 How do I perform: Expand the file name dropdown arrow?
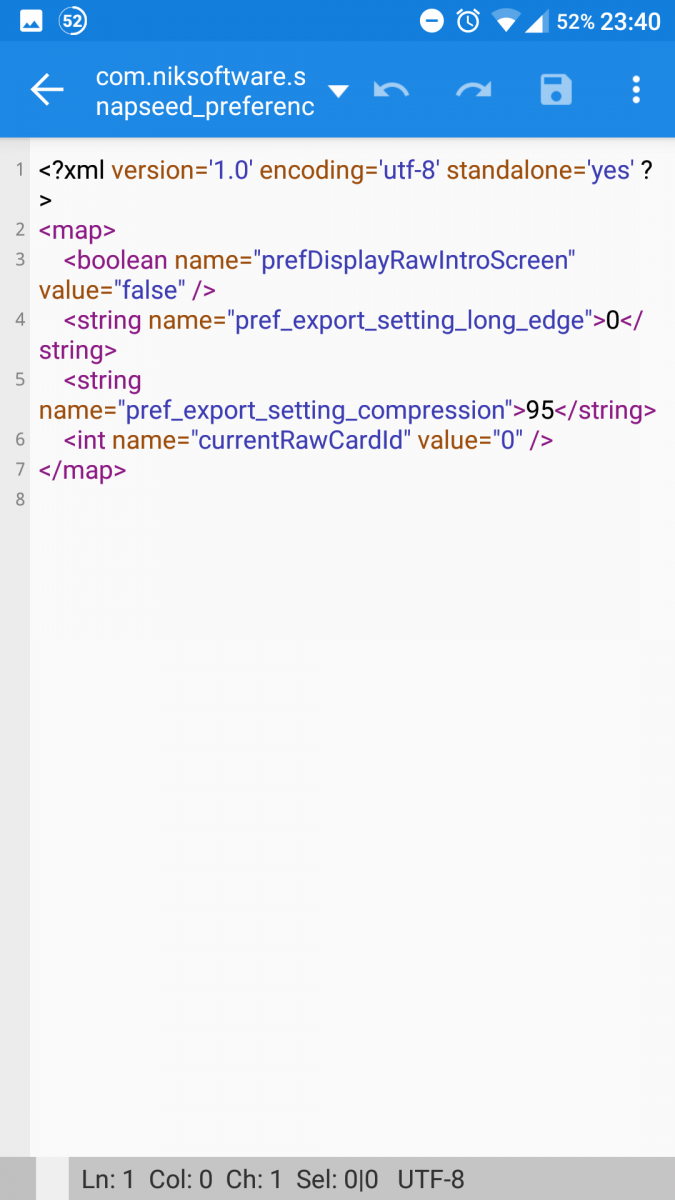pyautogui.click(x=339, y=91)
